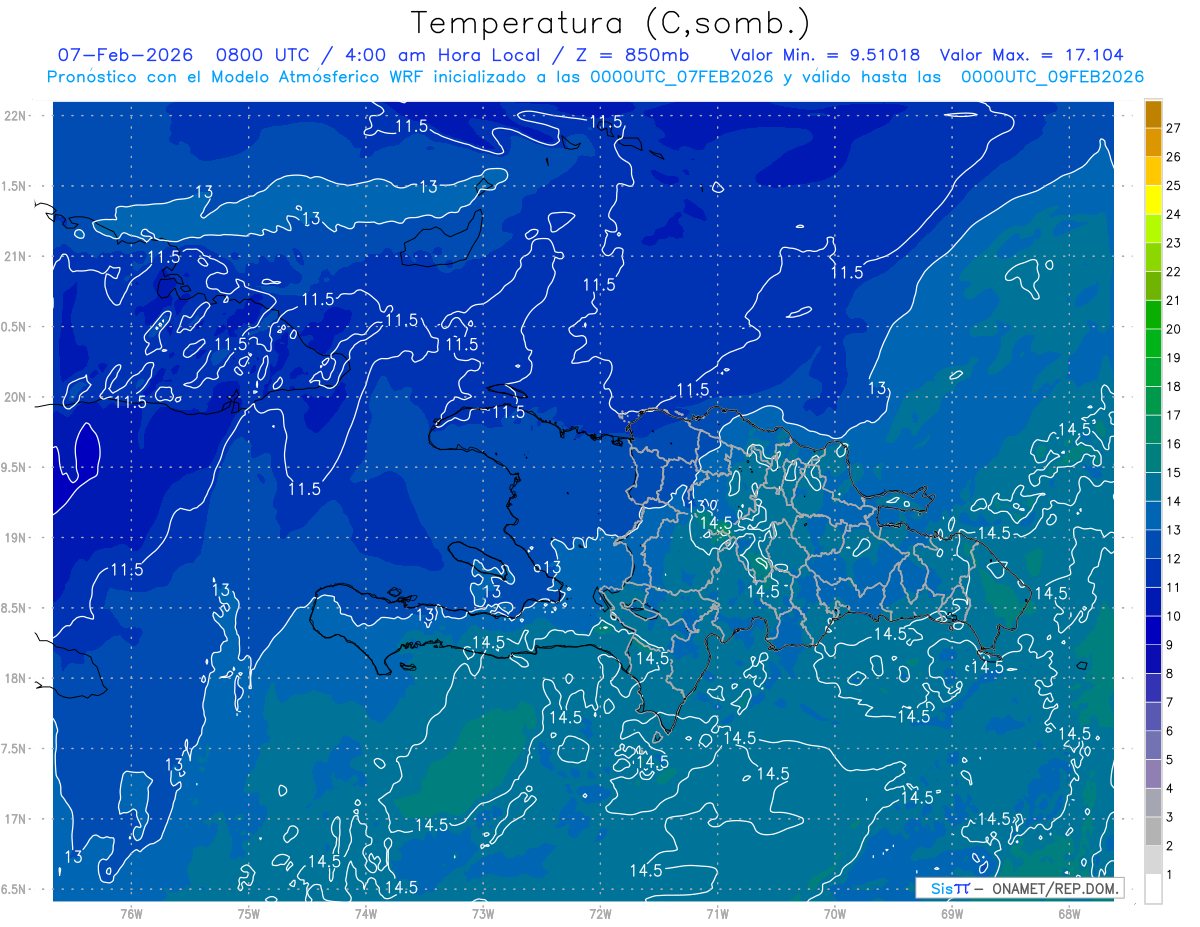This screenshot has width=1200, height=927.
Task: Click the 27 value on the color scale
Action: pos(1173,128)
